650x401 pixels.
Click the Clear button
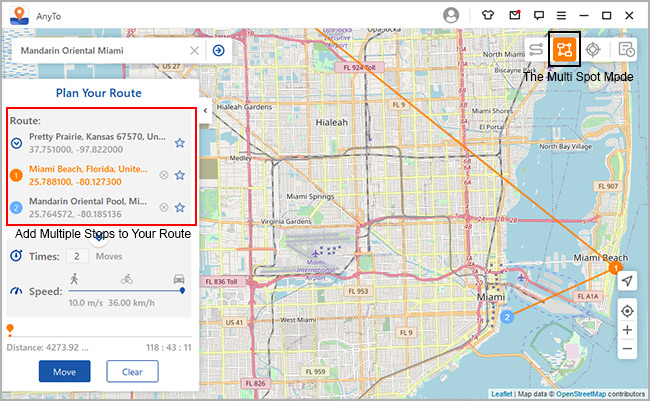click(x=132, y=371)
